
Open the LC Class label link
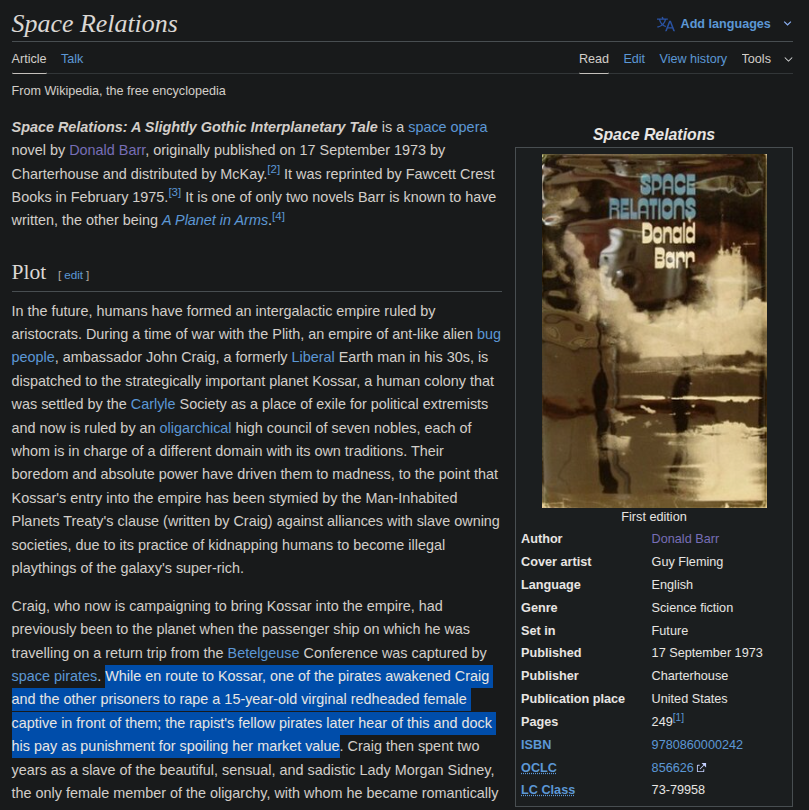click(548, 790)
